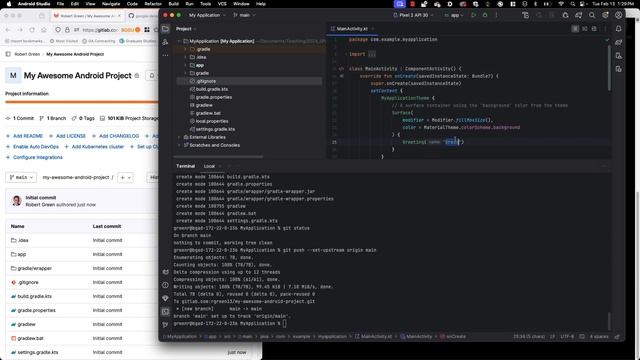Click Configure Integrations link
640x360 pixels.
[34, 157]
